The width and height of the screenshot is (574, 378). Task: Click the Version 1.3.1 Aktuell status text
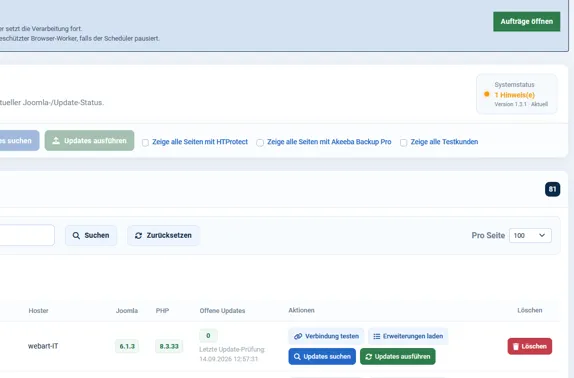click(521, 104)
